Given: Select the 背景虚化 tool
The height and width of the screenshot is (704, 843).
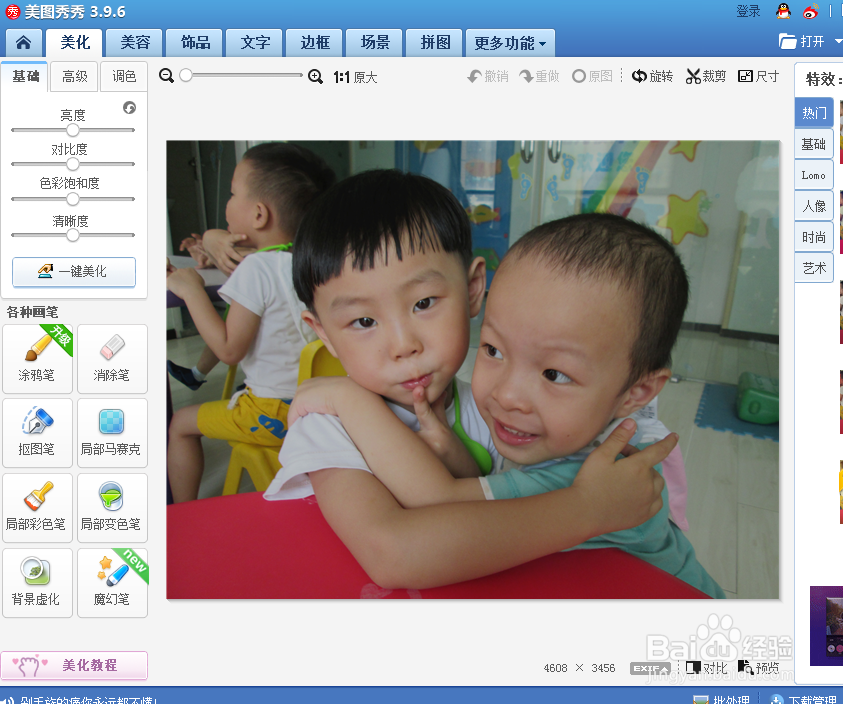Looking at the screenshot, I should tap(37, 583).
